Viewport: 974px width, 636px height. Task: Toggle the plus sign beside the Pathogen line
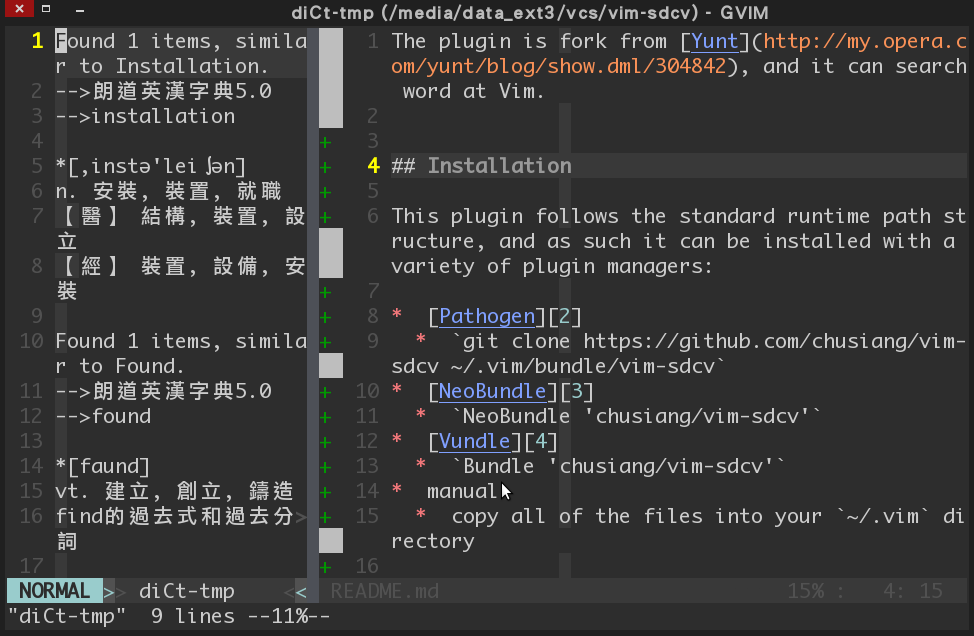(x=324, y=315)
